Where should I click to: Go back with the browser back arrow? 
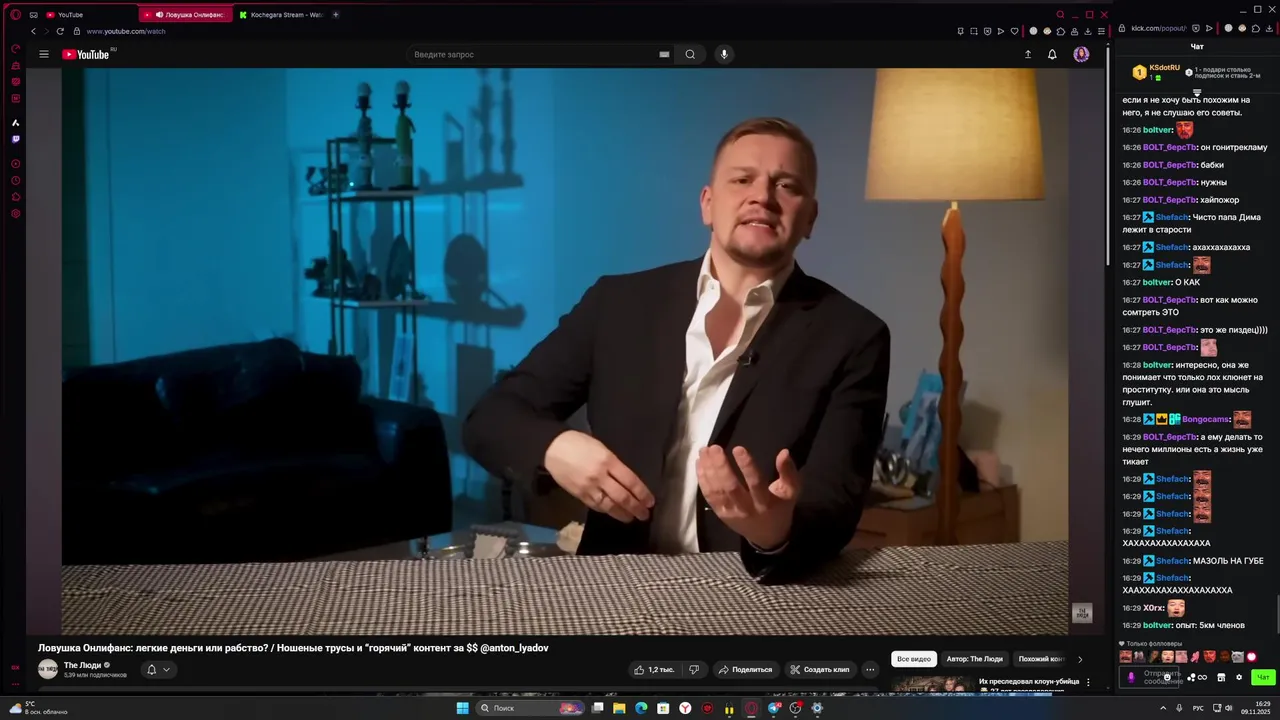(33, 31)
